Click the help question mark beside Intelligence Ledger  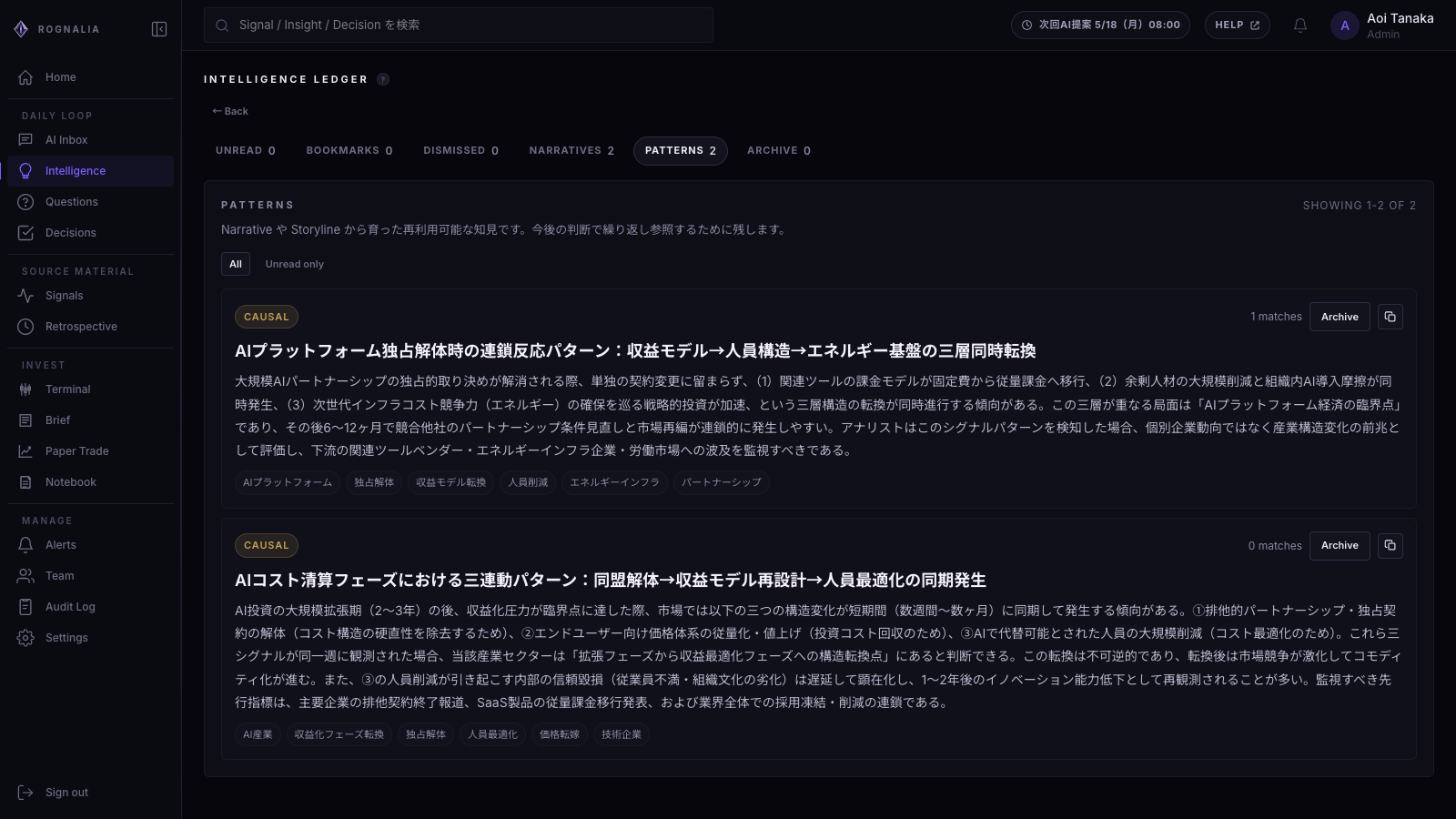point(383,79)
